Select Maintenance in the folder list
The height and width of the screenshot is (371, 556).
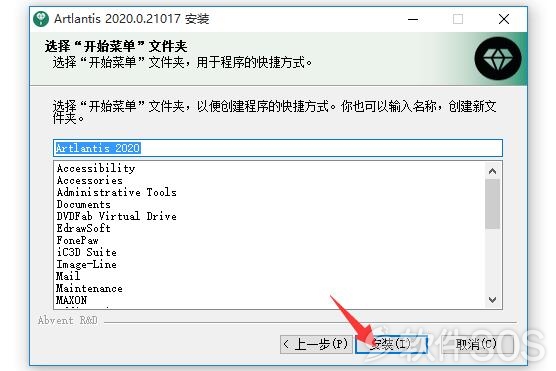coord(89,288)
